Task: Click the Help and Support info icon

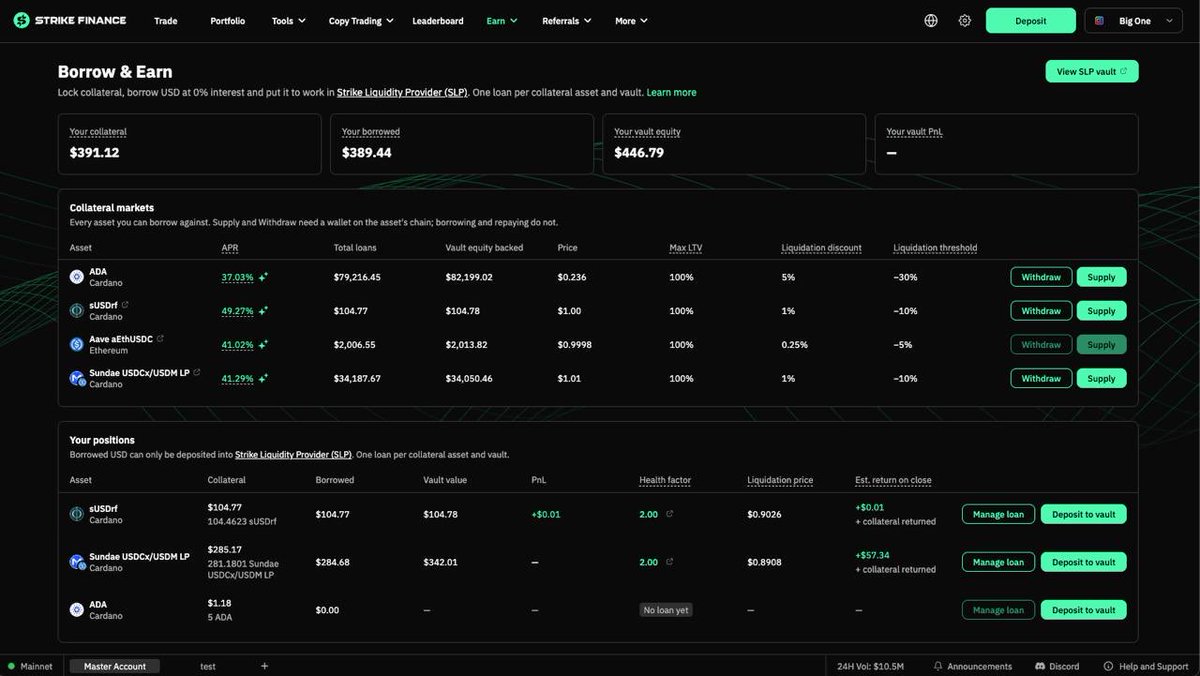Action: (x=1108, y=666)
